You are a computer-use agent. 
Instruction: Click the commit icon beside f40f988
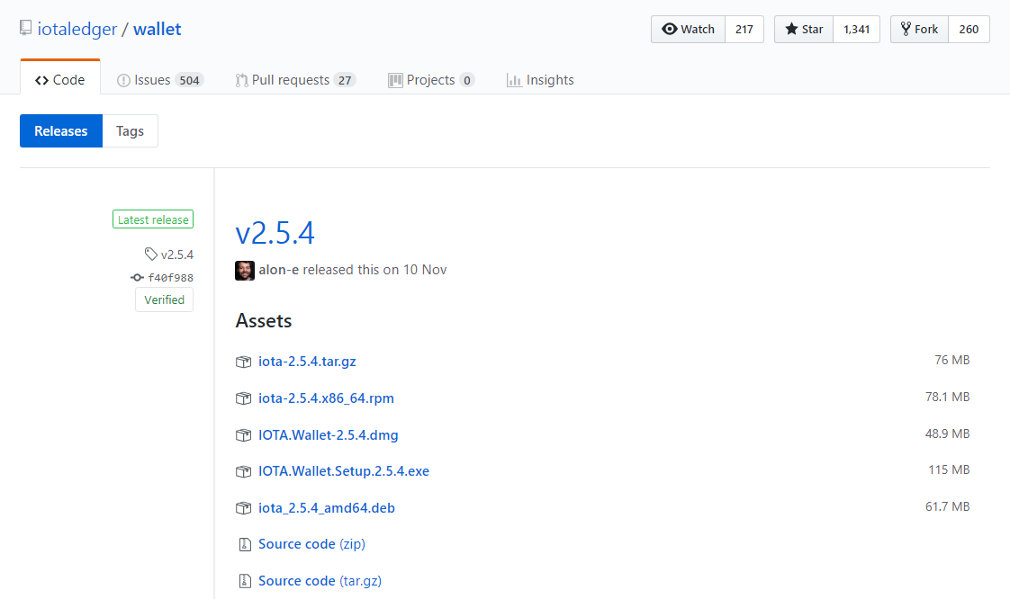(x=137, y=278)
